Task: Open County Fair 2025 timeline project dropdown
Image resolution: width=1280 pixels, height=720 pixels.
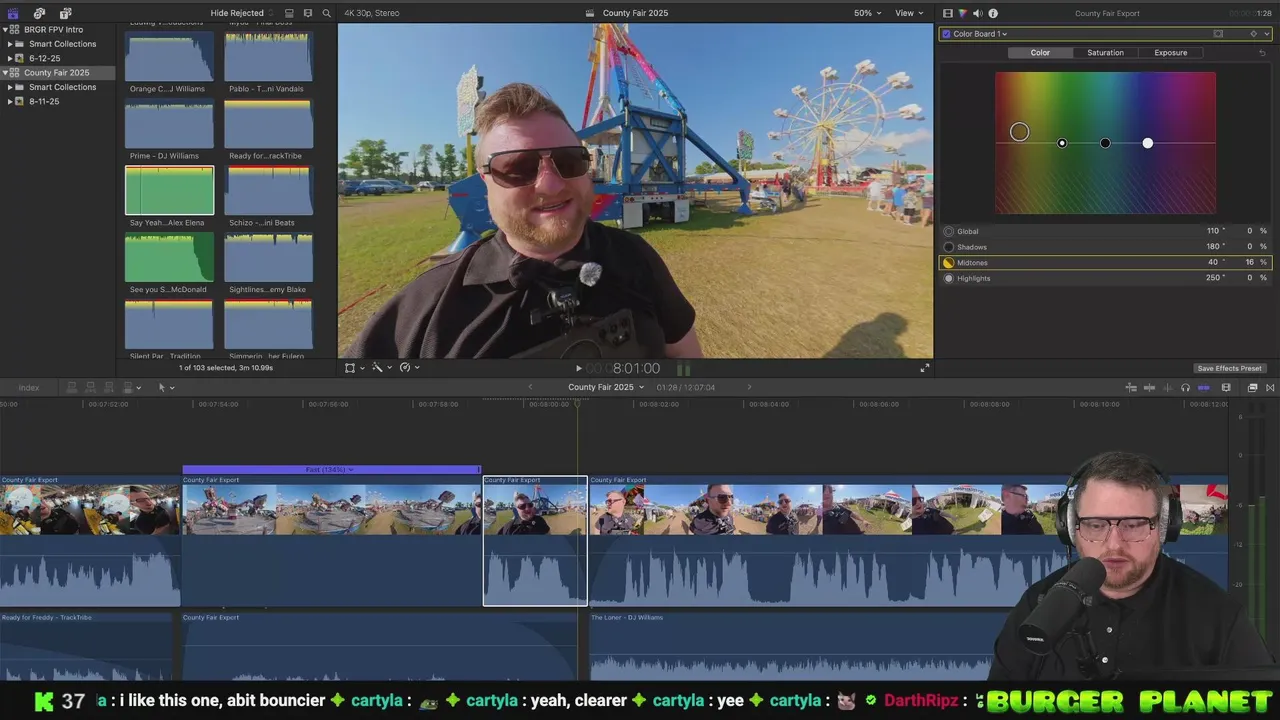Action: tap(606, 387)
